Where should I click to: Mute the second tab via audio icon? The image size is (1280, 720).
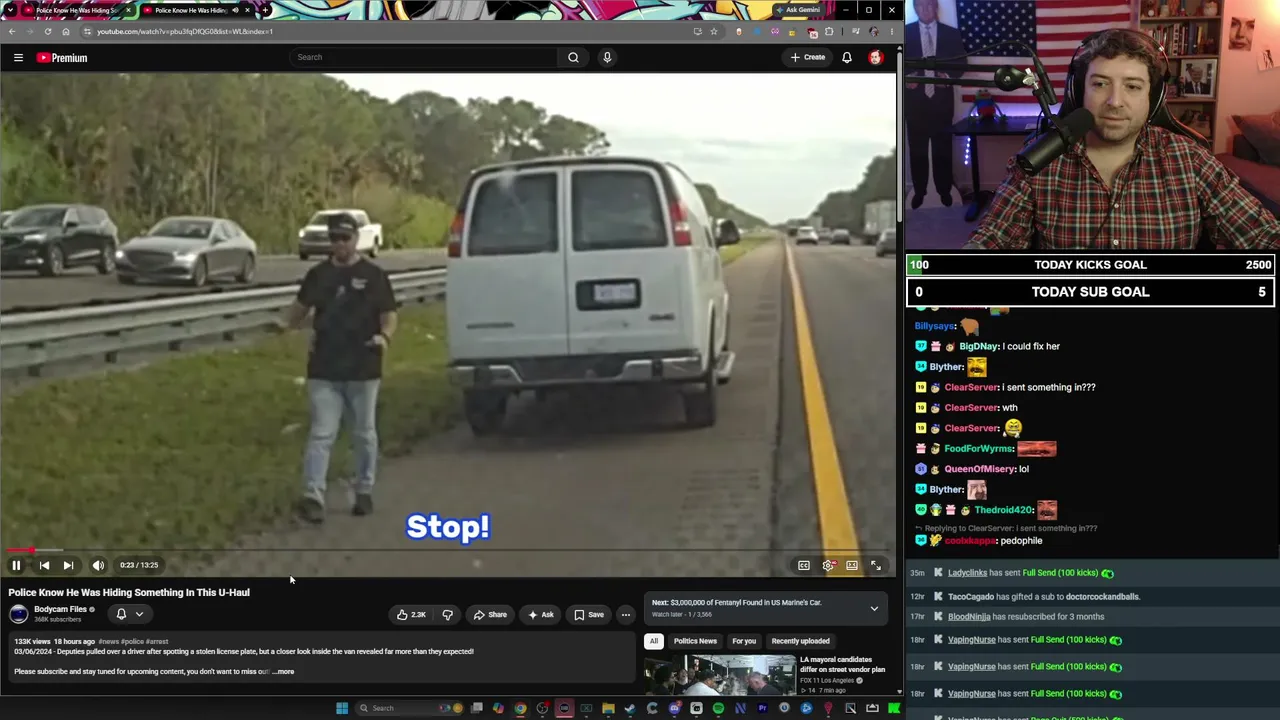coord(235,10)
